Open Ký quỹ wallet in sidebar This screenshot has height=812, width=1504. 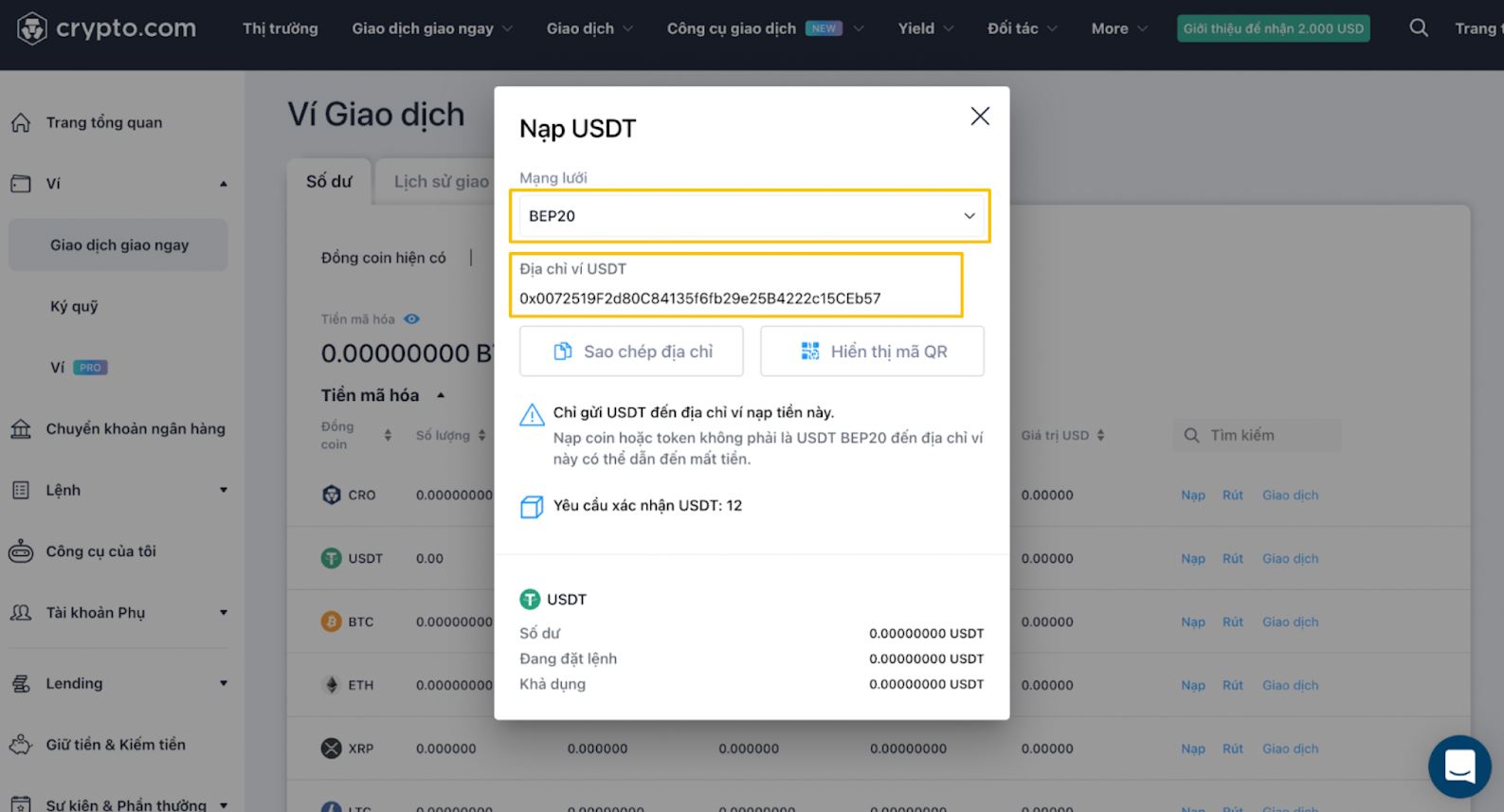(x=74, y=306)
